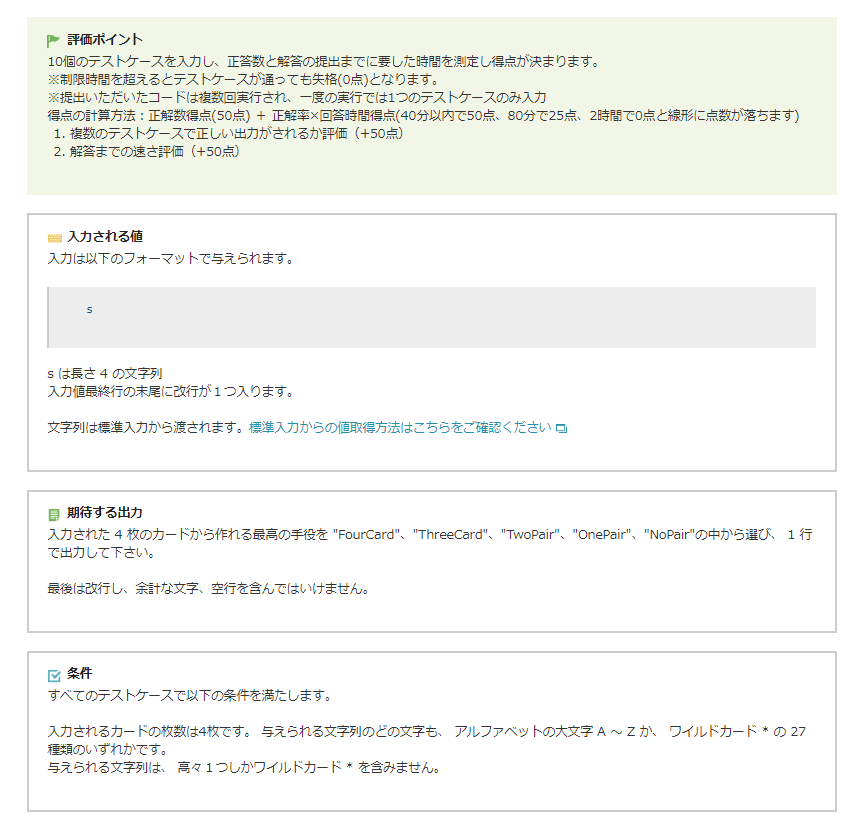Click the yellow input icon beside 入力される値
This screenshot has height=817, width=861.
coord(54,238)
